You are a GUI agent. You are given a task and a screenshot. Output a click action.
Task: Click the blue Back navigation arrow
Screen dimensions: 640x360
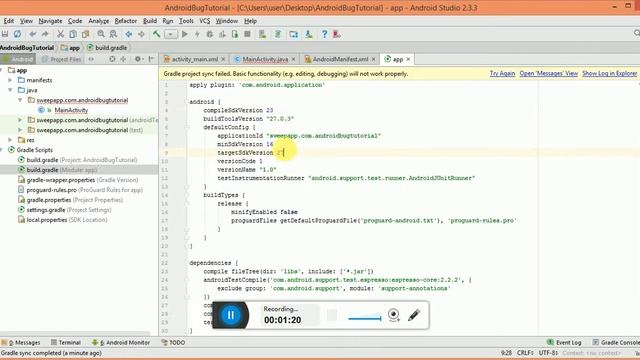pos(129,34)
